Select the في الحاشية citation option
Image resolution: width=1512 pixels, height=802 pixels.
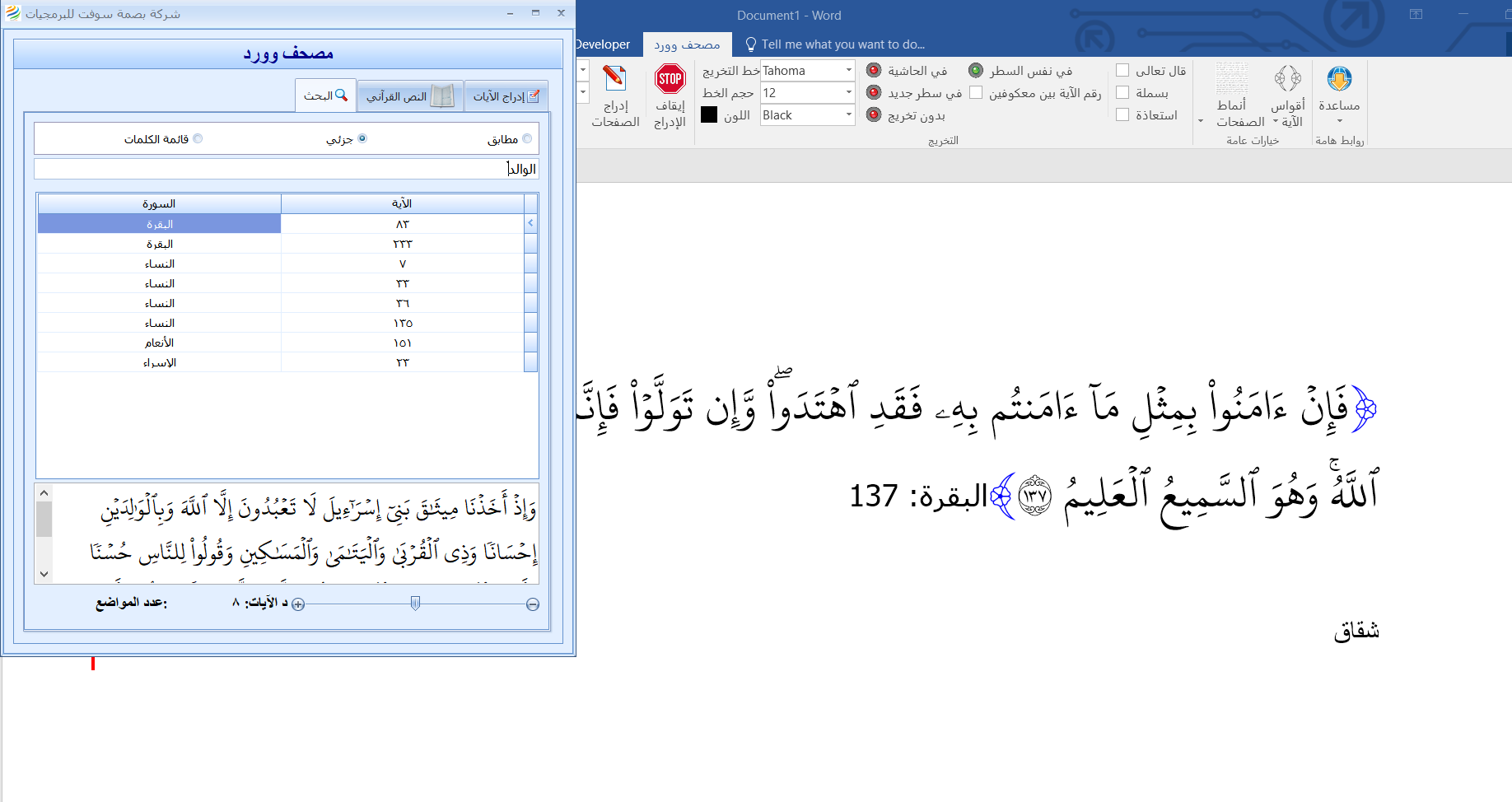tap(874, 71)
